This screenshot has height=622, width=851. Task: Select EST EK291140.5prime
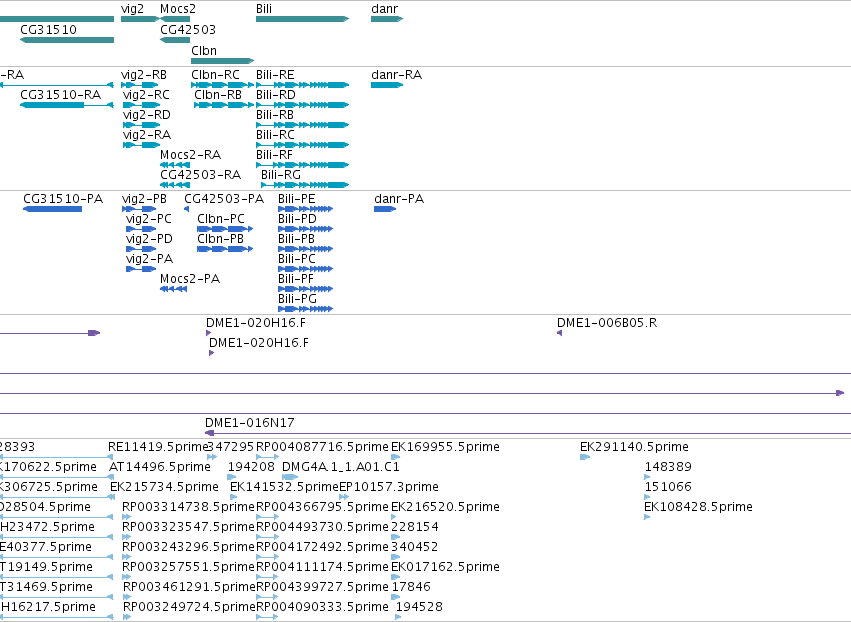[x=585, y=457]
